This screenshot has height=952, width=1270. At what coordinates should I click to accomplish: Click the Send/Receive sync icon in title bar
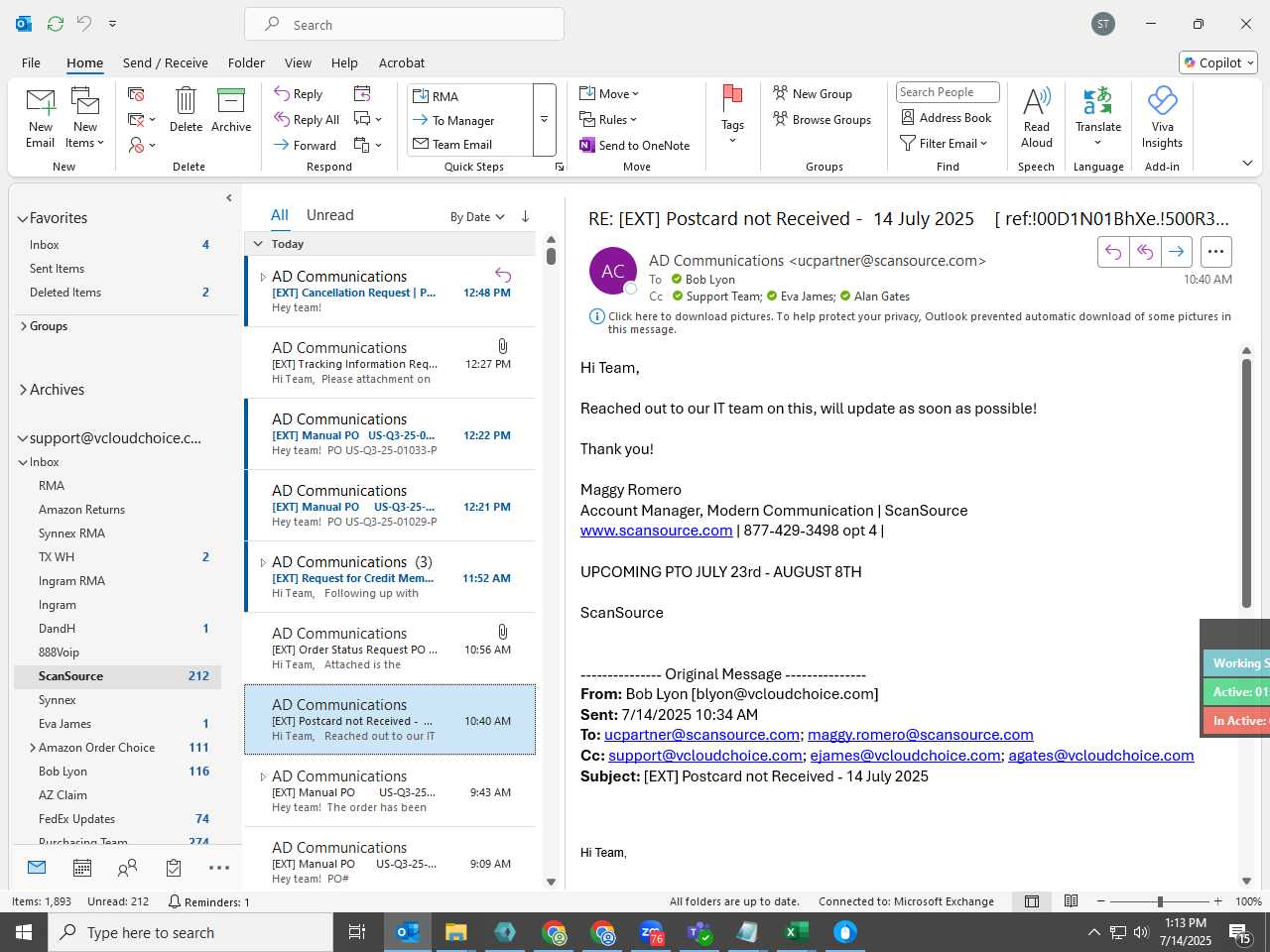56,23
